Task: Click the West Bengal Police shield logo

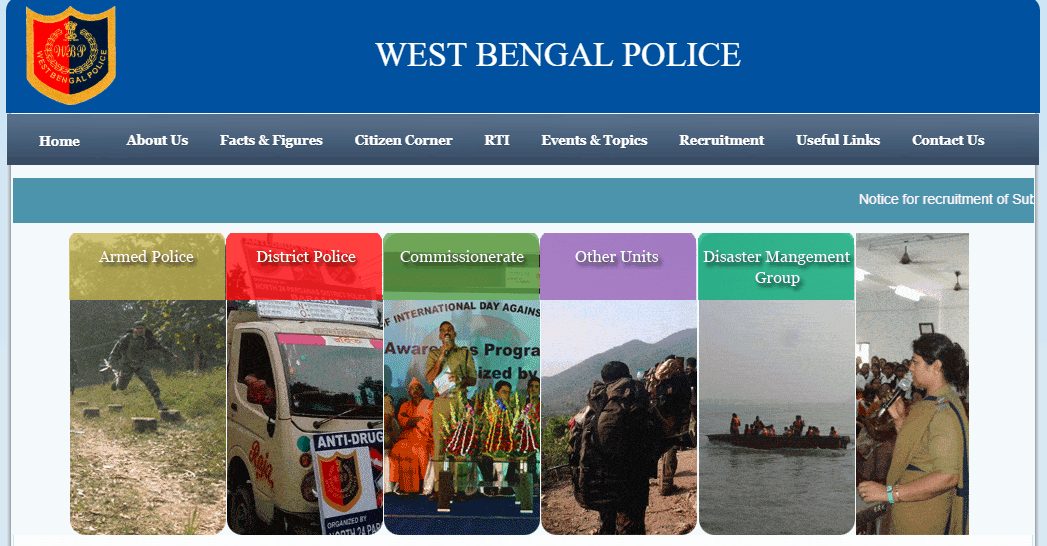Action: tap(70, 55)
